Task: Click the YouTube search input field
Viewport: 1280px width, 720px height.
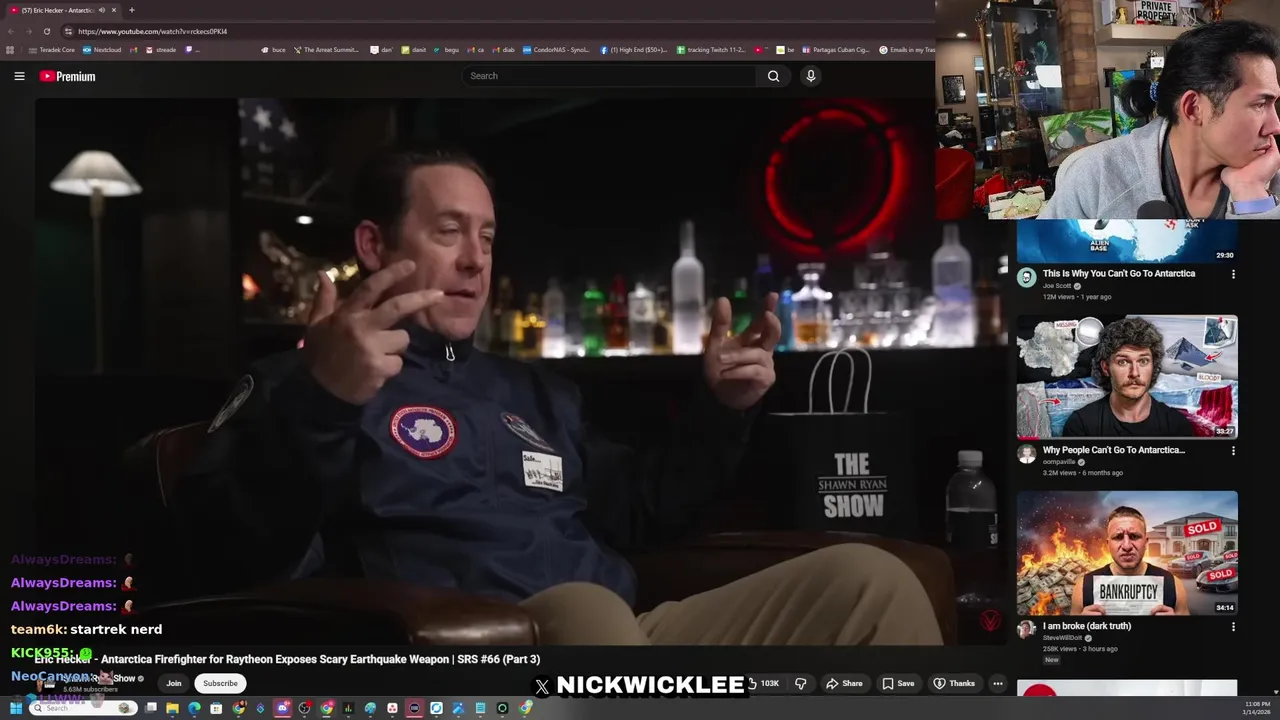Action: coord(609,76)
